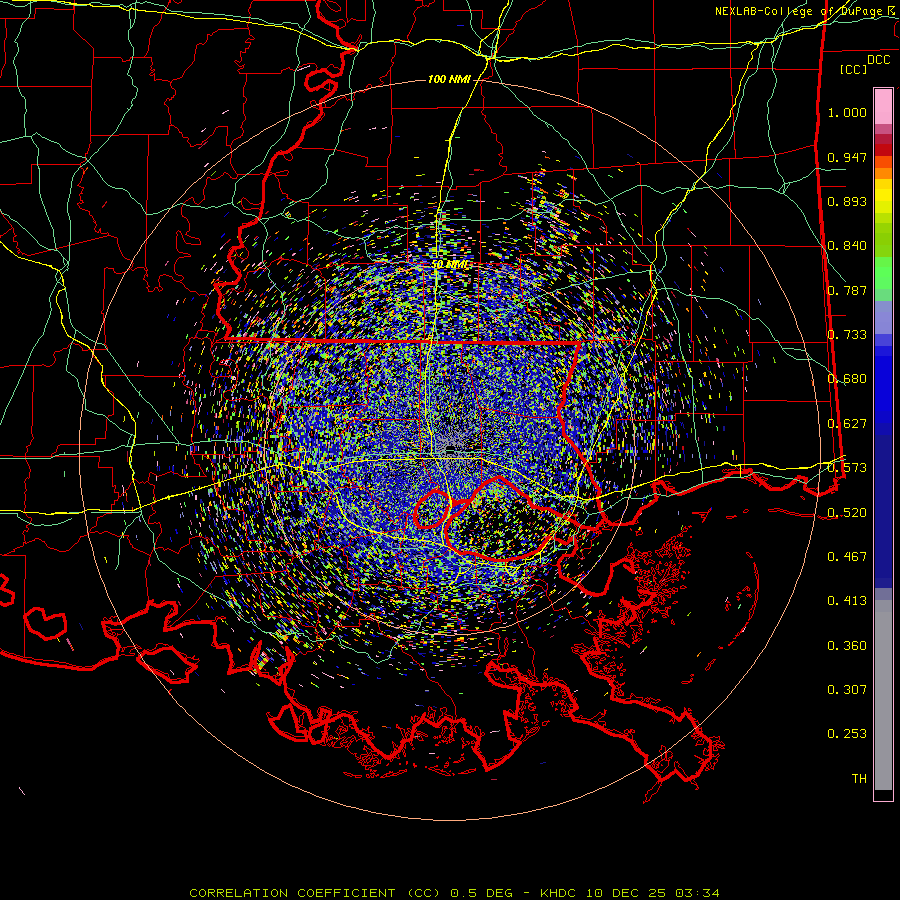
Task: Click the 1.000 value on the color scale
Action: tap(847, 112)
